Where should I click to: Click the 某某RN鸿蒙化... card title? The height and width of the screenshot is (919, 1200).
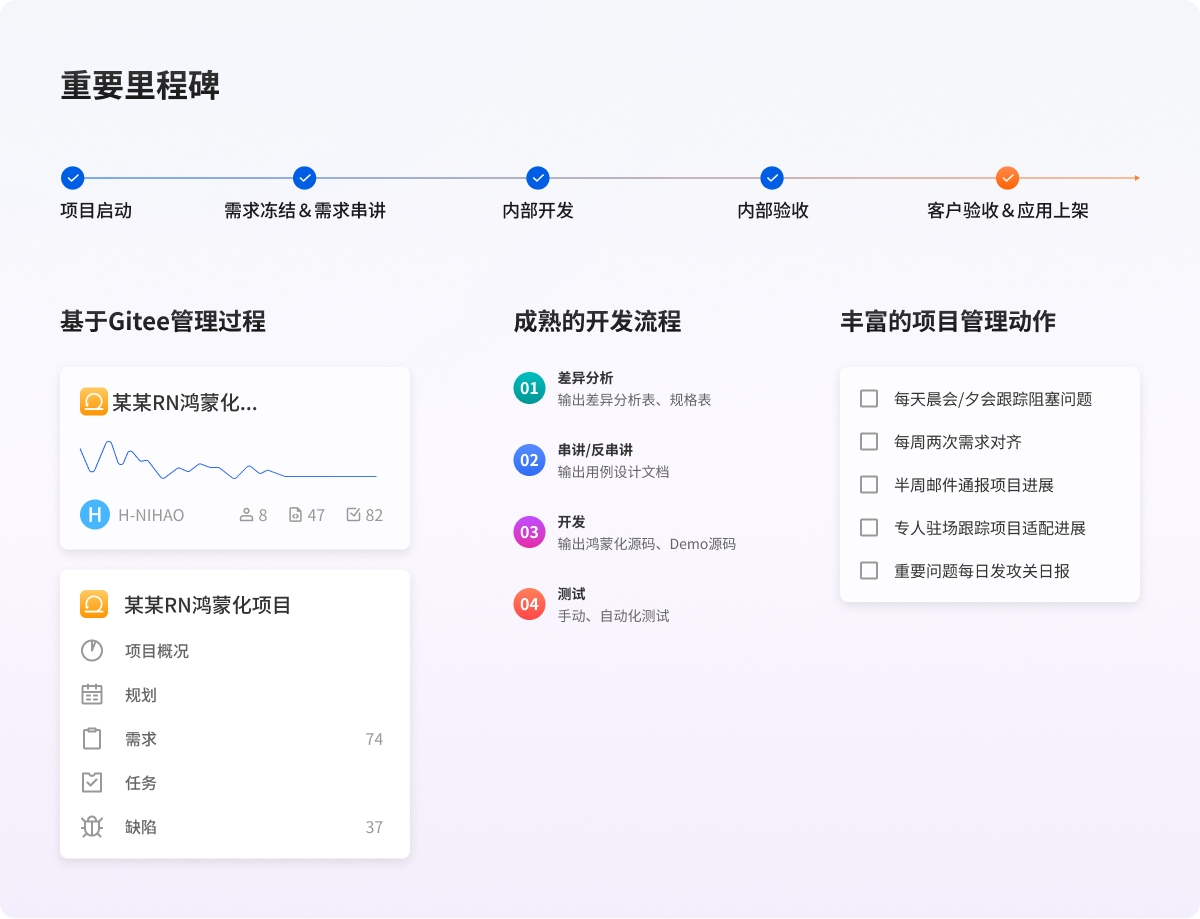click(184, 403)
